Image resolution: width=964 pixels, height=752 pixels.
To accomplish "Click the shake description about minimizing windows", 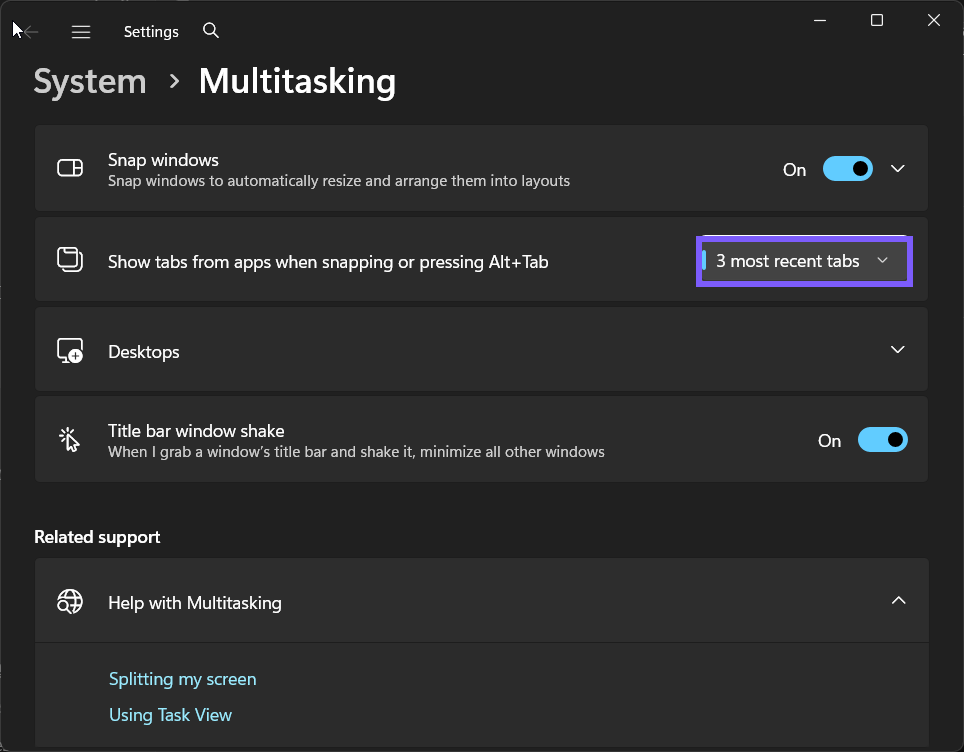I will pos(357,452).
